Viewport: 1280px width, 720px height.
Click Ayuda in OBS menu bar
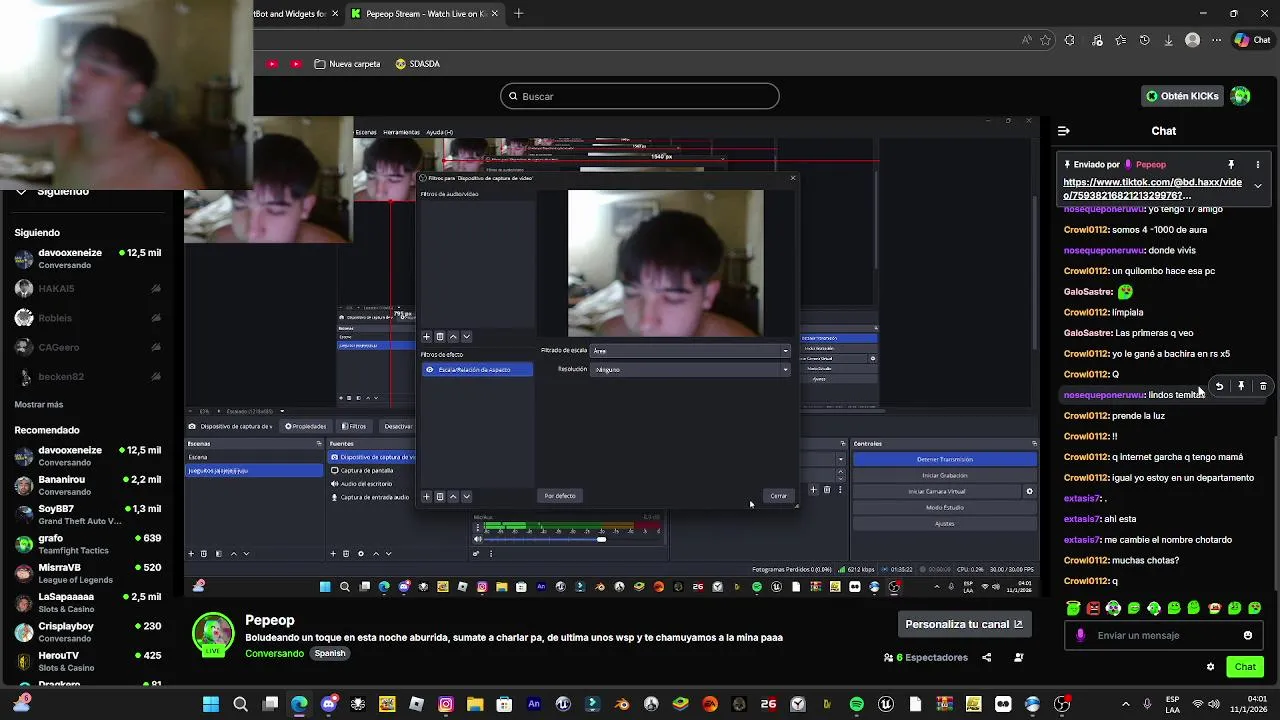coord(439,132)
